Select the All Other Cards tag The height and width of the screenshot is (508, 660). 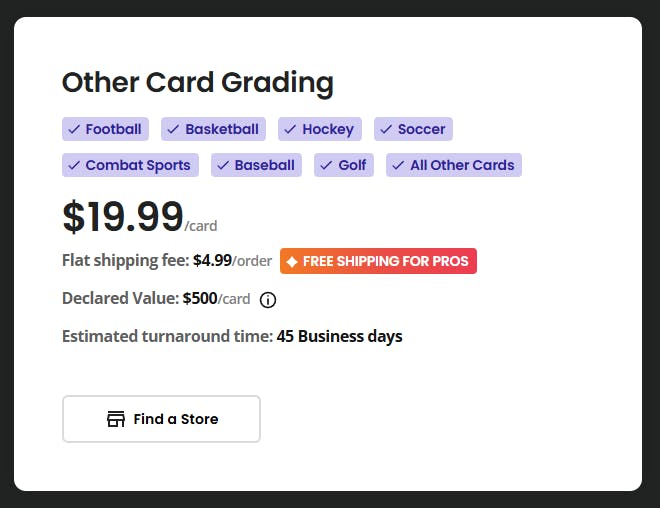(x=454, y=165)
